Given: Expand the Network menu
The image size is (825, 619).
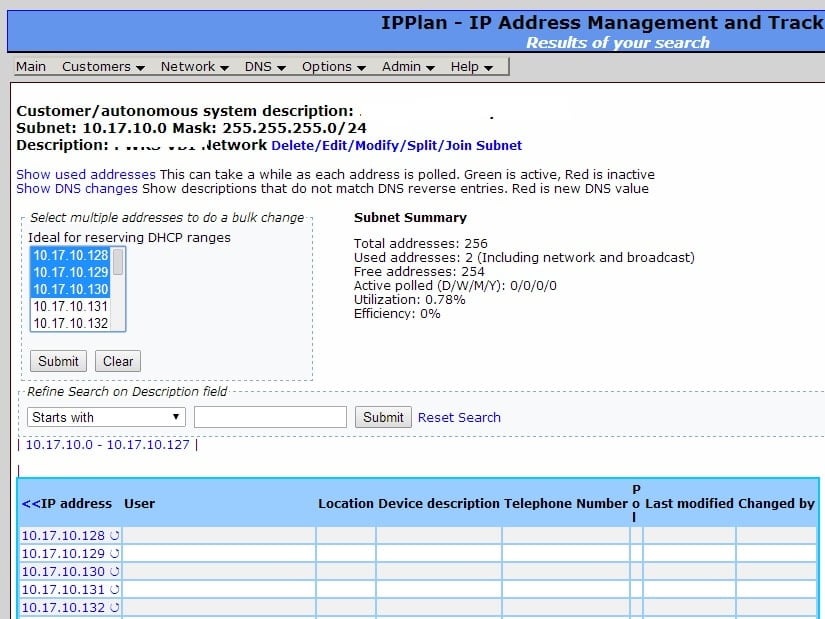Looking at the screenshot, I should point(195,67).
